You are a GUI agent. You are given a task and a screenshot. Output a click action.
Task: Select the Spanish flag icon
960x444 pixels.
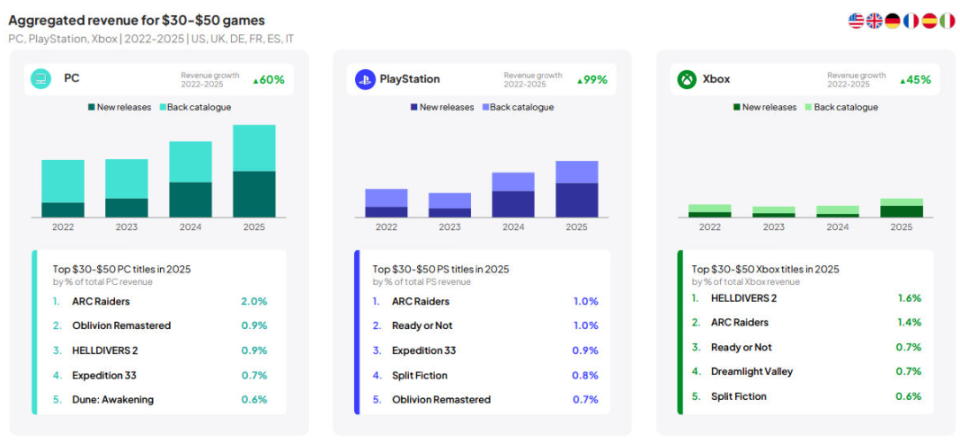click(928, 21)
